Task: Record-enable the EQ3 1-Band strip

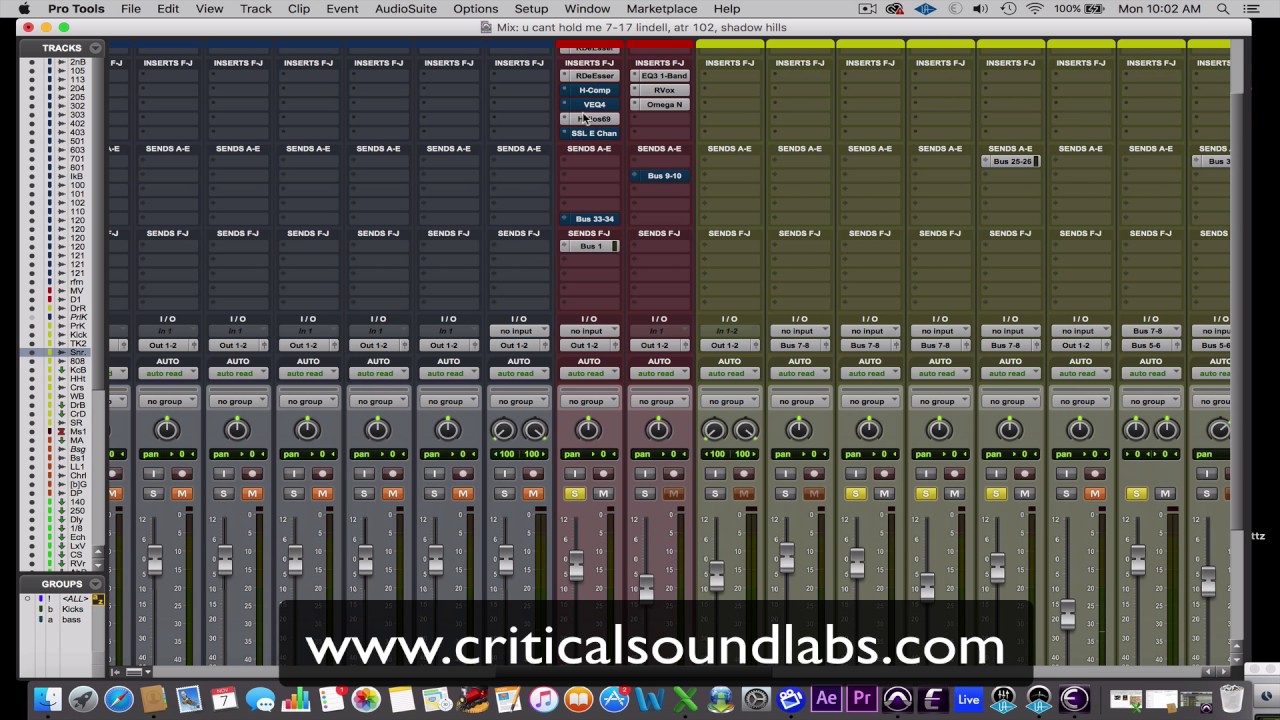Action: 673,474
